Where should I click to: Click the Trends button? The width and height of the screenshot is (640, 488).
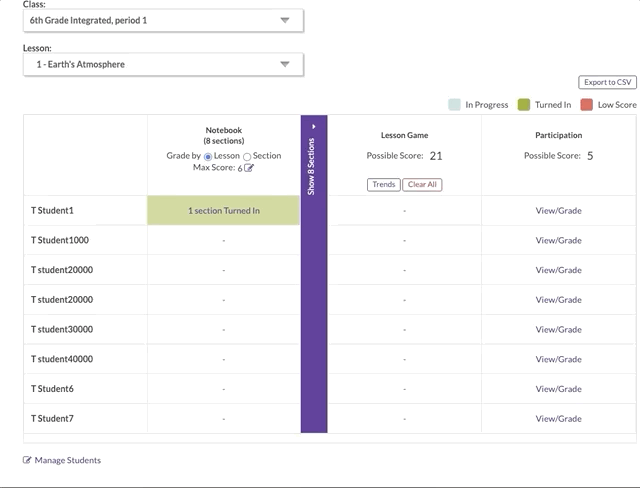pos(384,185)
